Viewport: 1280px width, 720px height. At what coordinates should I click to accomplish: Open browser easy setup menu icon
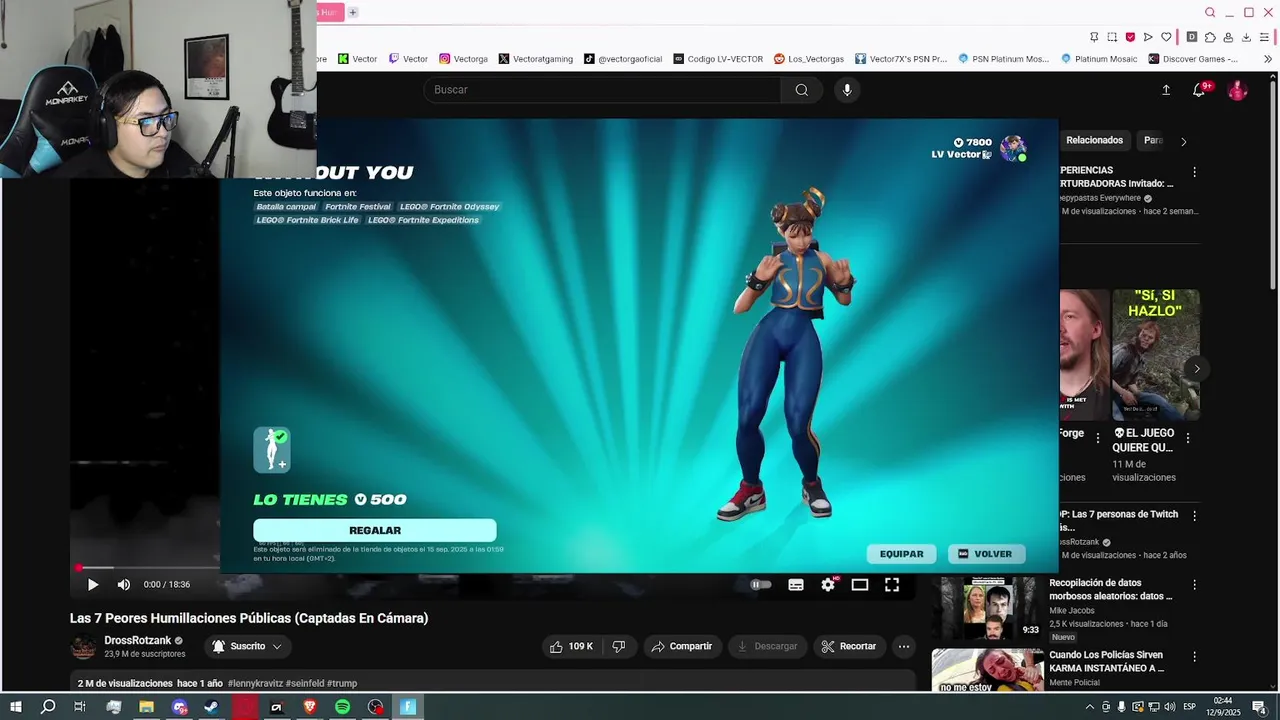1265,37
